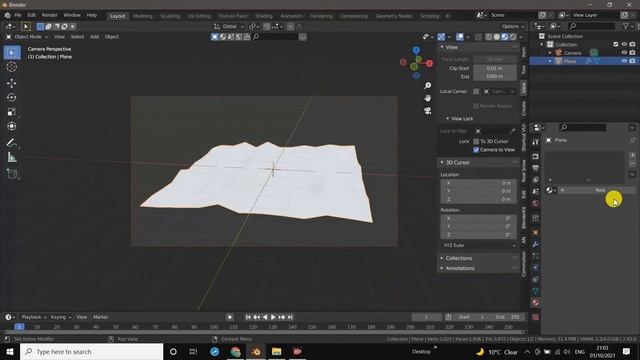
Task: Enable Lock To 3D Cursor checkbox
Action: (476, 141)
